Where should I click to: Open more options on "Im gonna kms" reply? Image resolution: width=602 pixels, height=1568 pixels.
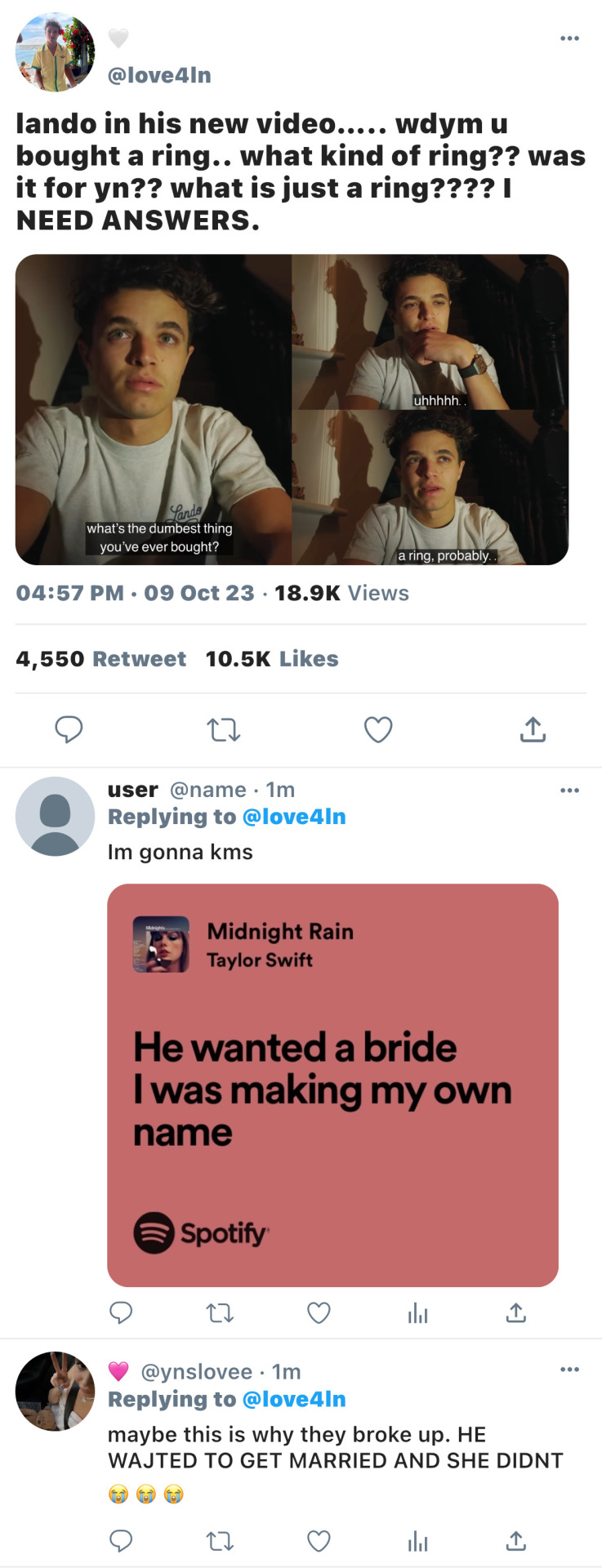(x=569, y=790)
